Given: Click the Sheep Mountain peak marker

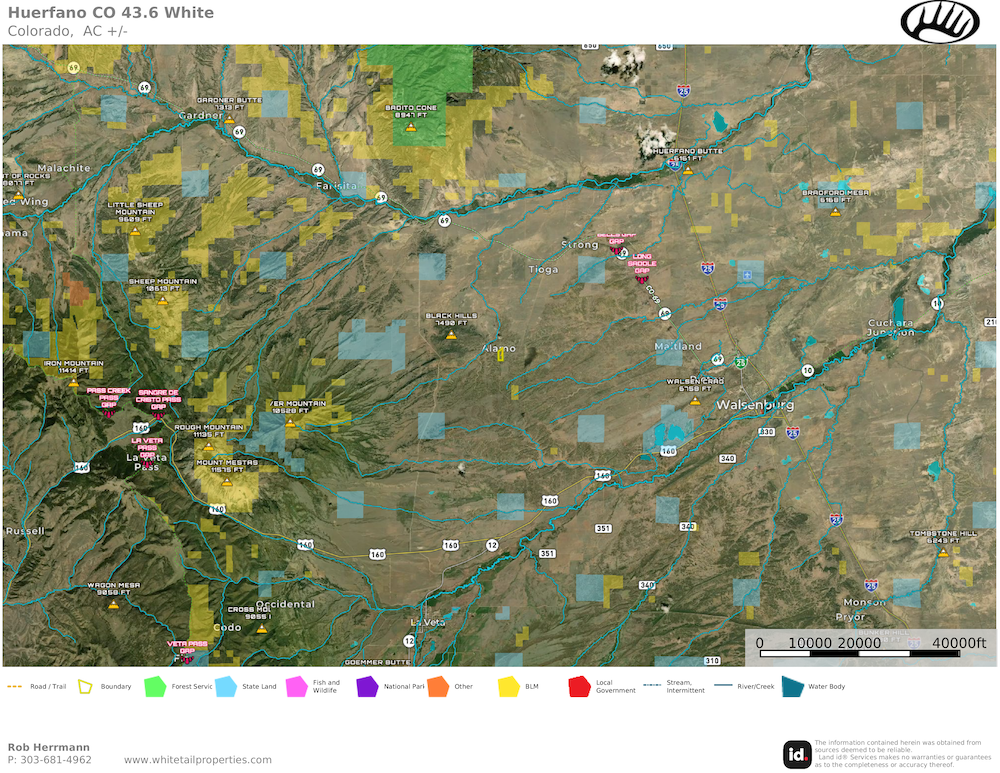Looking at the screenshot, I should (163, 299).
